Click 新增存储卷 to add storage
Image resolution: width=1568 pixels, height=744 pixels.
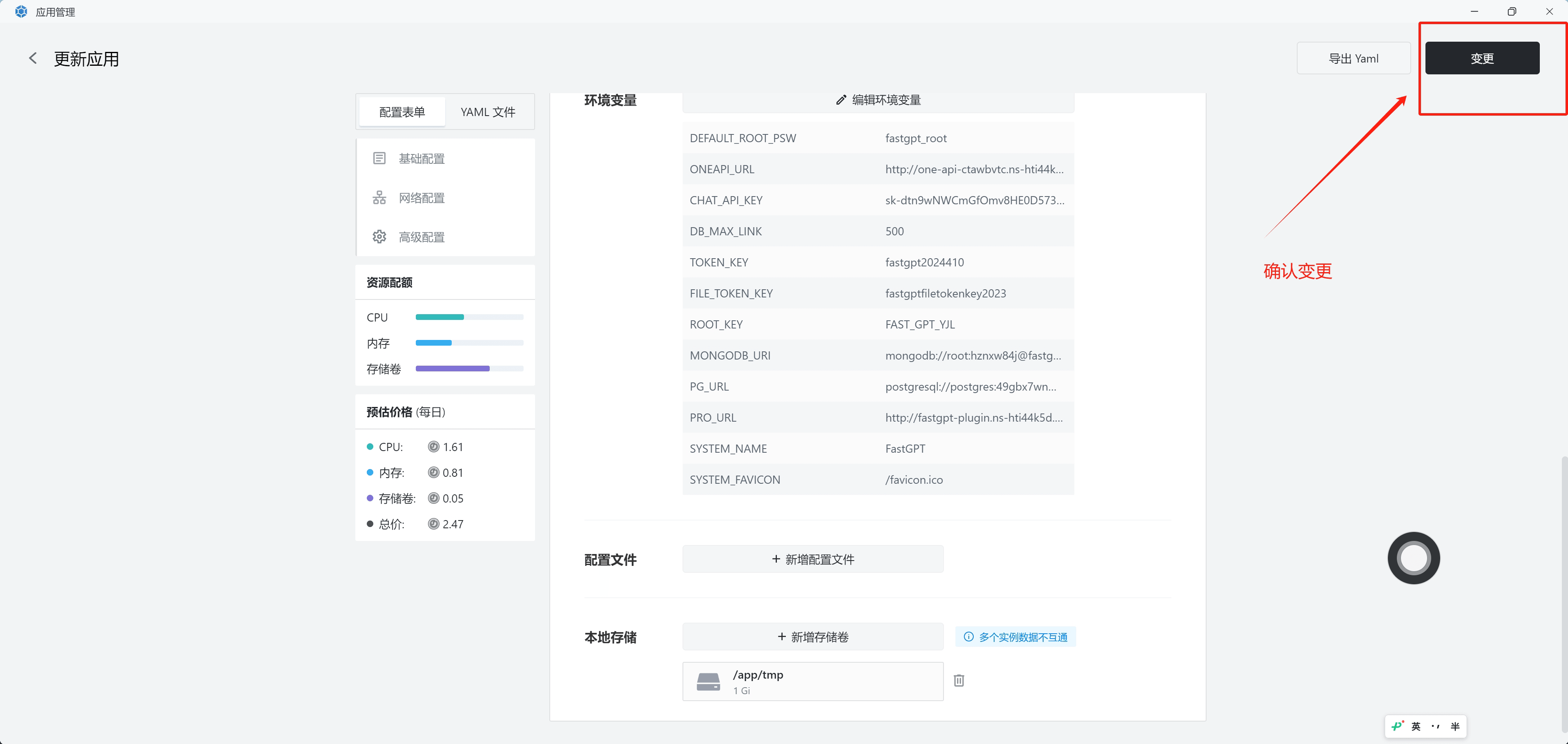click(x=813, y=637)
